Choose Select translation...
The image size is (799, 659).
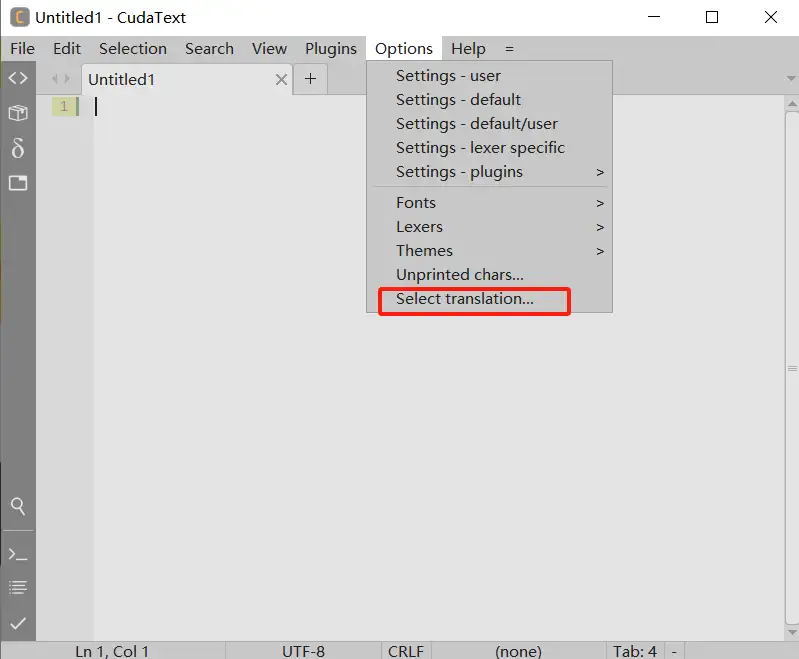click(x=489, y=299)
